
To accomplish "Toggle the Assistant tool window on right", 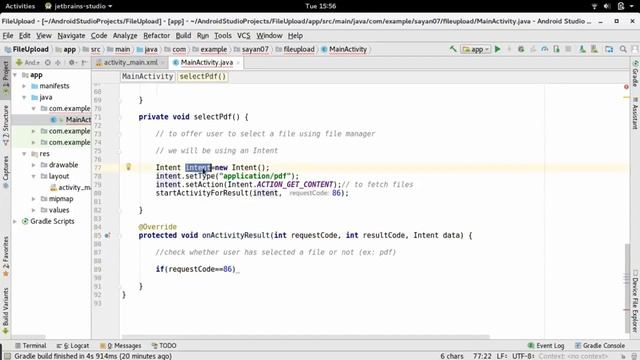I will tap(635, 113).
